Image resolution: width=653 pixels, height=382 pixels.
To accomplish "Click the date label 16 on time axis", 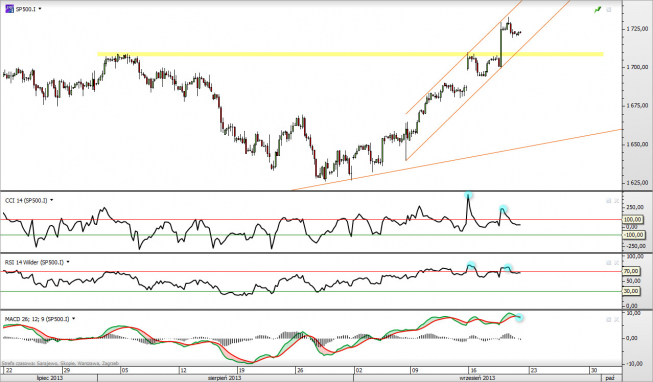I will tap(474, 370).
